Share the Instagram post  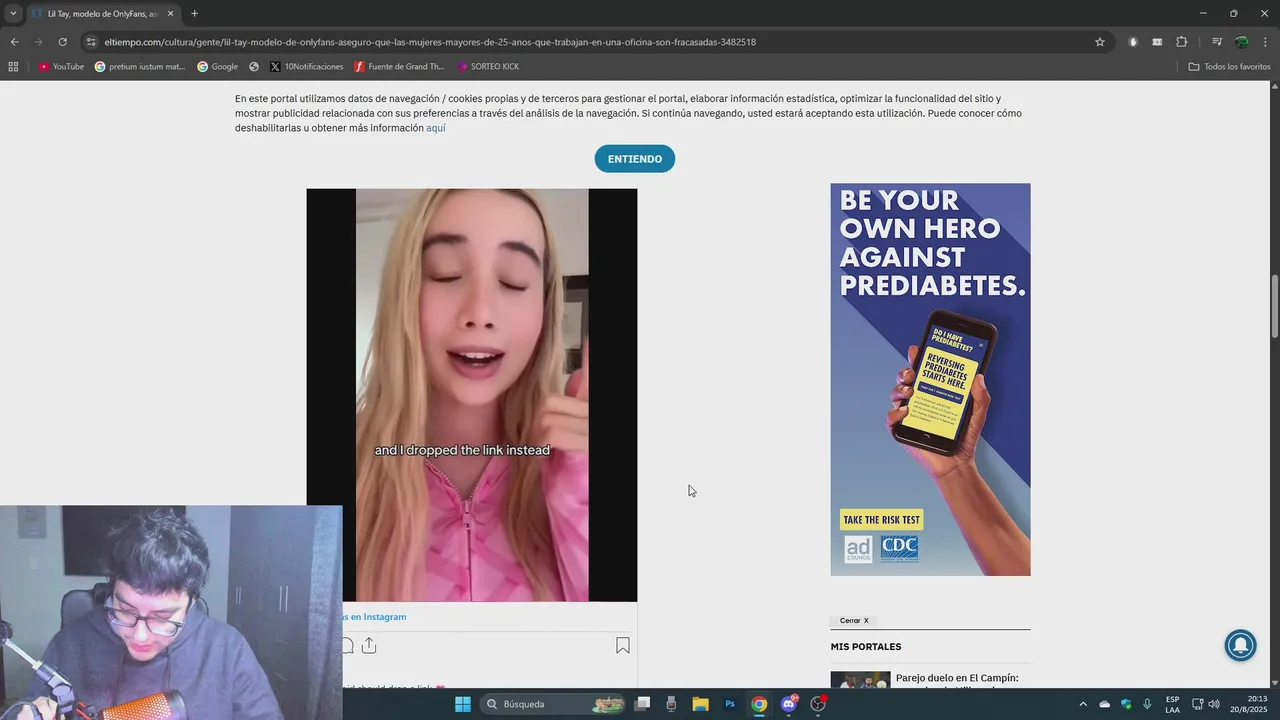(x=369, y=646)
